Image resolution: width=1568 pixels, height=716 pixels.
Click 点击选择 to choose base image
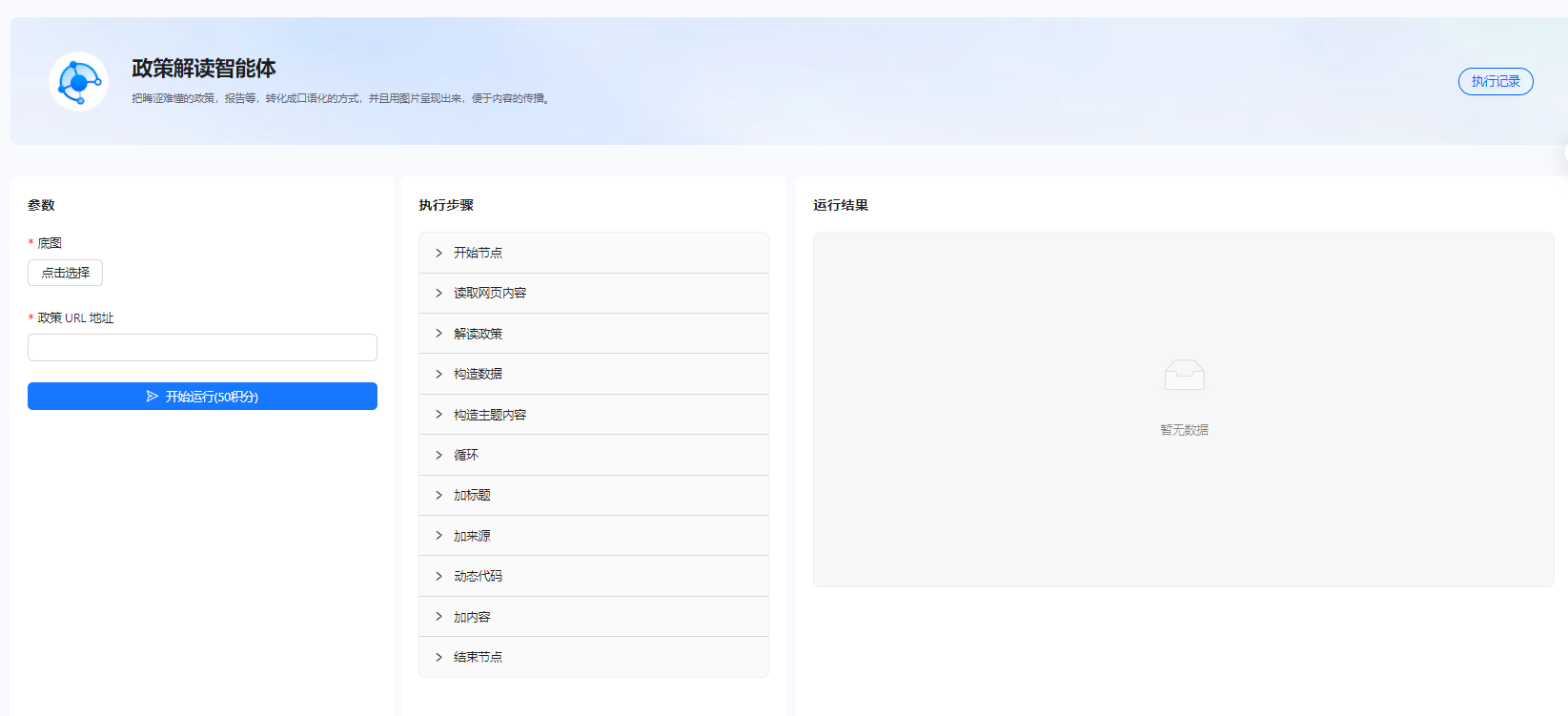(x=65, y=273)
